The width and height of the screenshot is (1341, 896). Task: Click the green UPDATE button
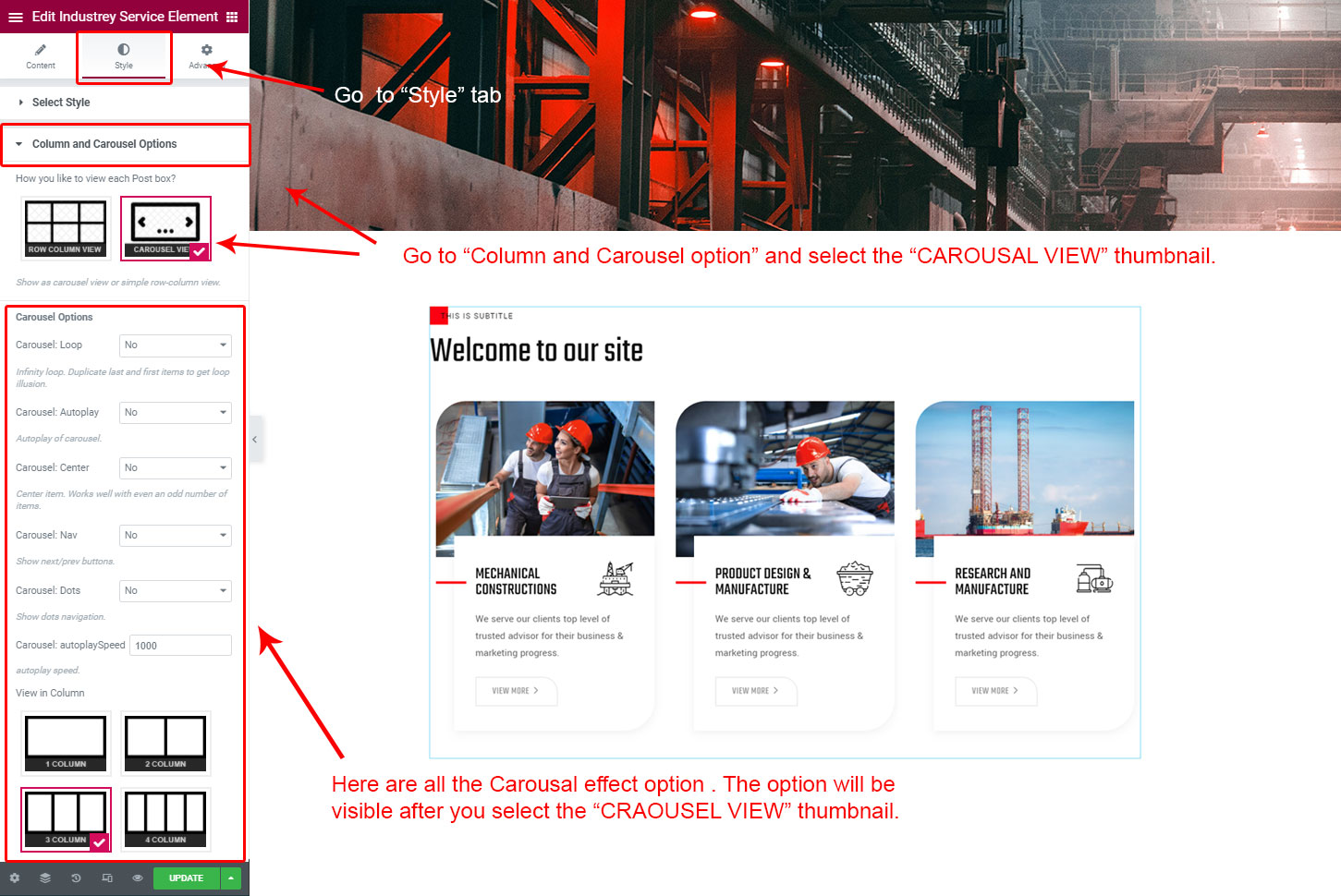(186, 878)
